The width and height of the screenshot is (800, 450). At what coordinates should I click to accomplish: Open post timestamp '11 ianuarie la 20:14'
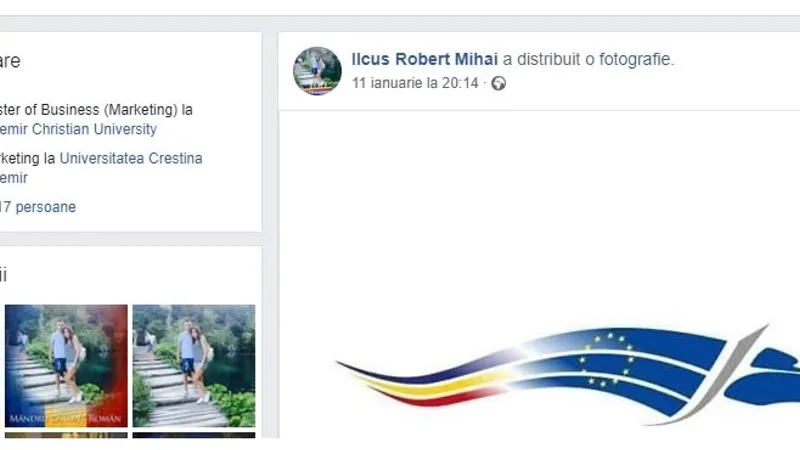click(415, 83)
